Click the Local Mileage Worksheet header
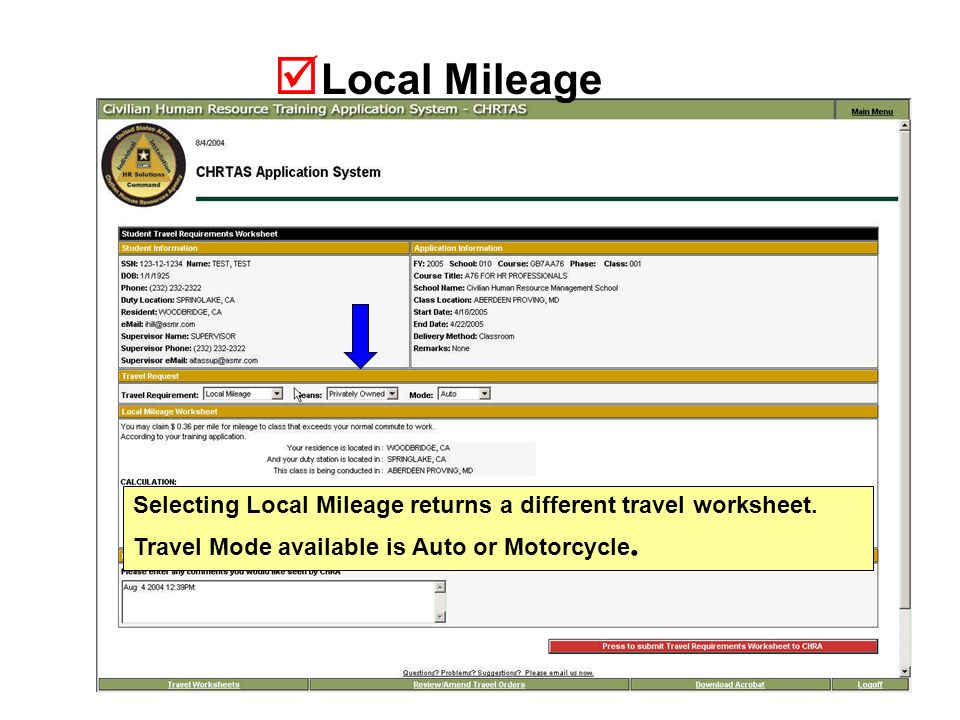The height and width of the screenshot is (720, 960). pos(498,411)
